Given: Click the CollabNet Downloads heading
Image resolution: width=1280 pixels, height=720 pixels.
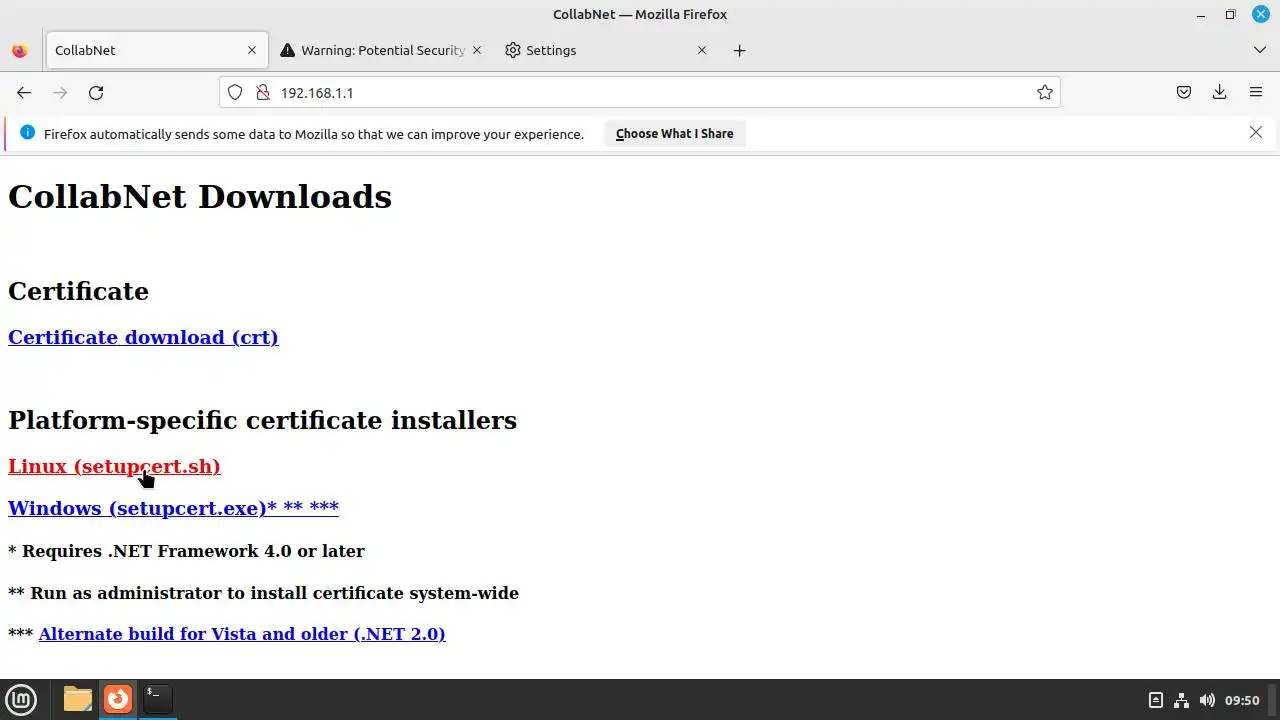Looking at the screenshot, I should [x=200, y=197].
